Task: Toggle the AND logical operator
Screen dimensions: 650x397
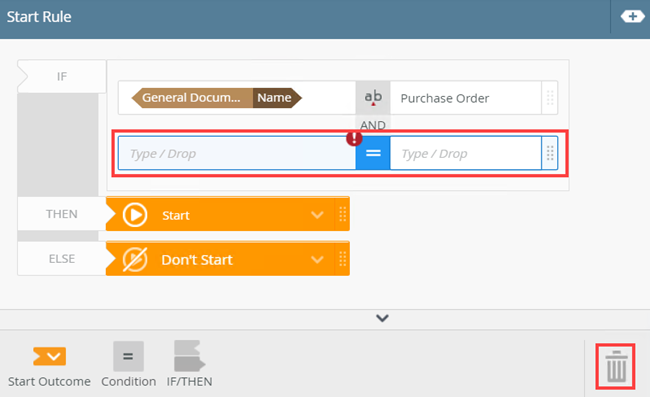Action: tap(373, 125)
